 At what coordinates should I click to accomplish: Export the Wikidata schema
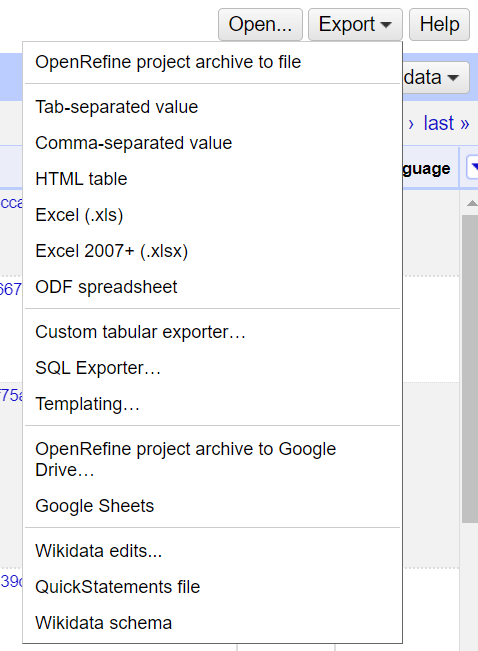point(212,623)
